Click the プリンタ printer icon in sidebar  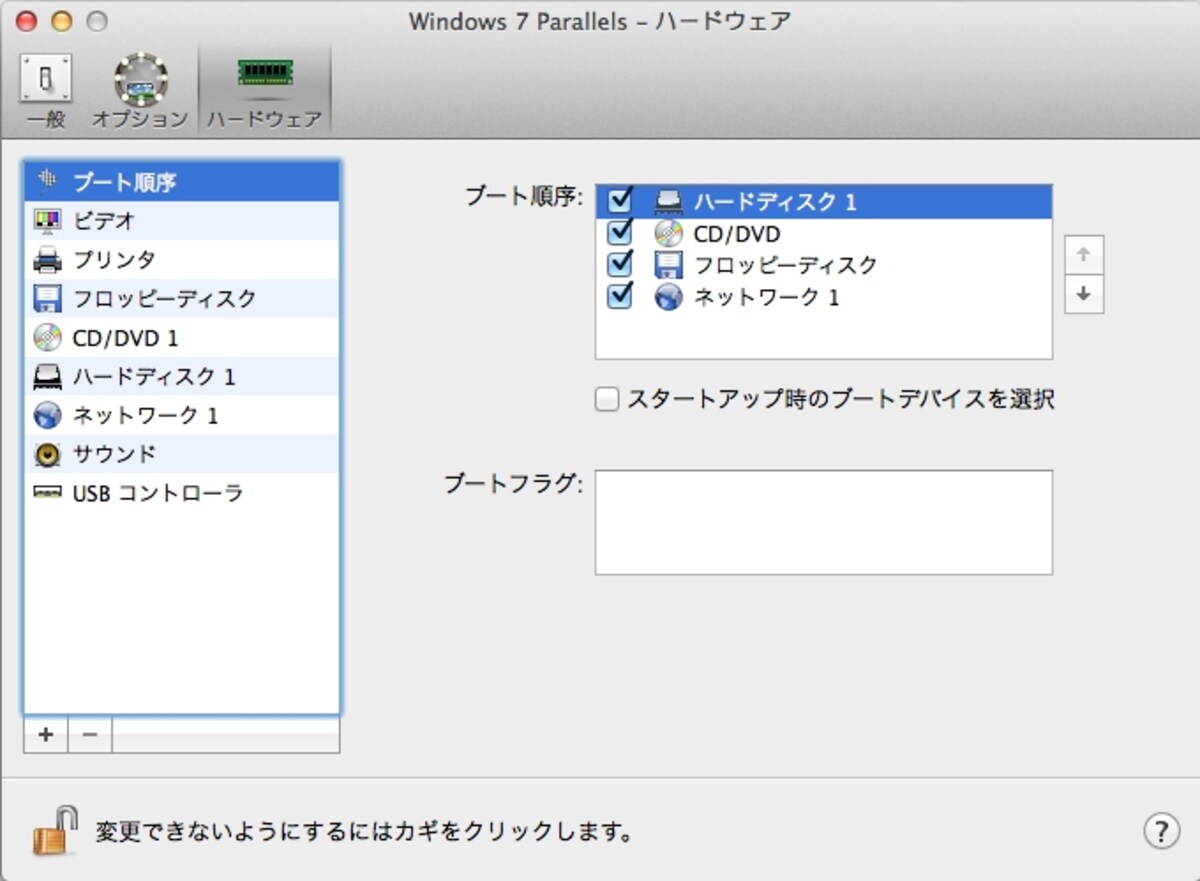(x=47, y=260)
